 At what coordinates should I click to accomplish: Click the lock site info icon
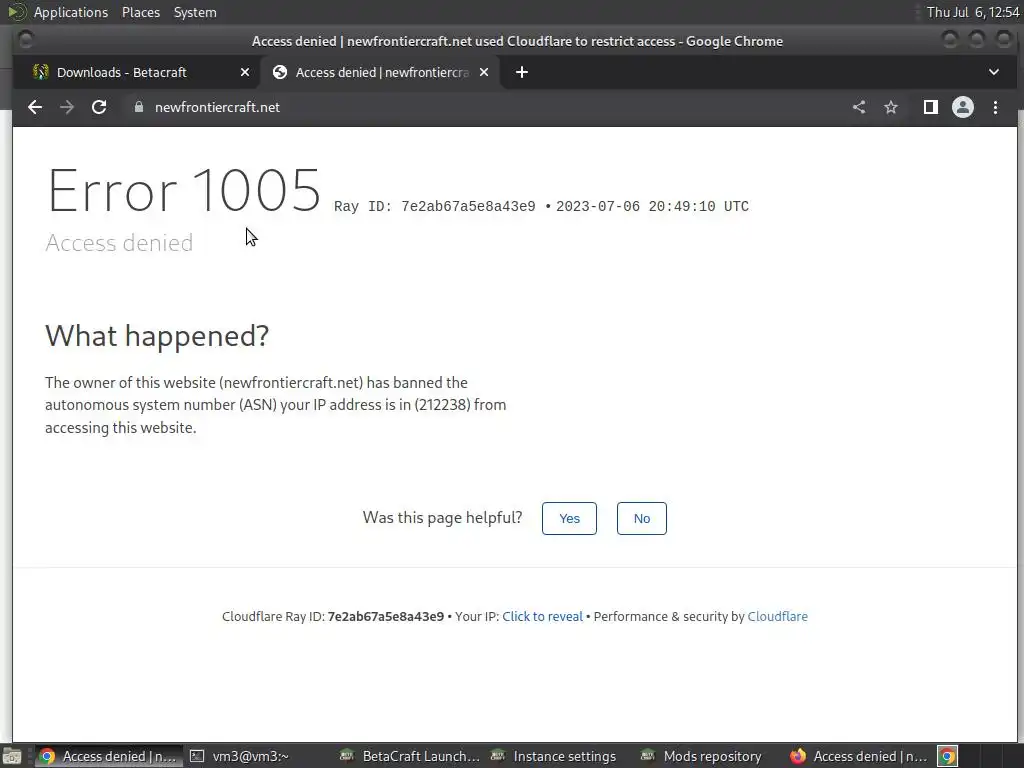pyautogui.click(x=138, y=107)
